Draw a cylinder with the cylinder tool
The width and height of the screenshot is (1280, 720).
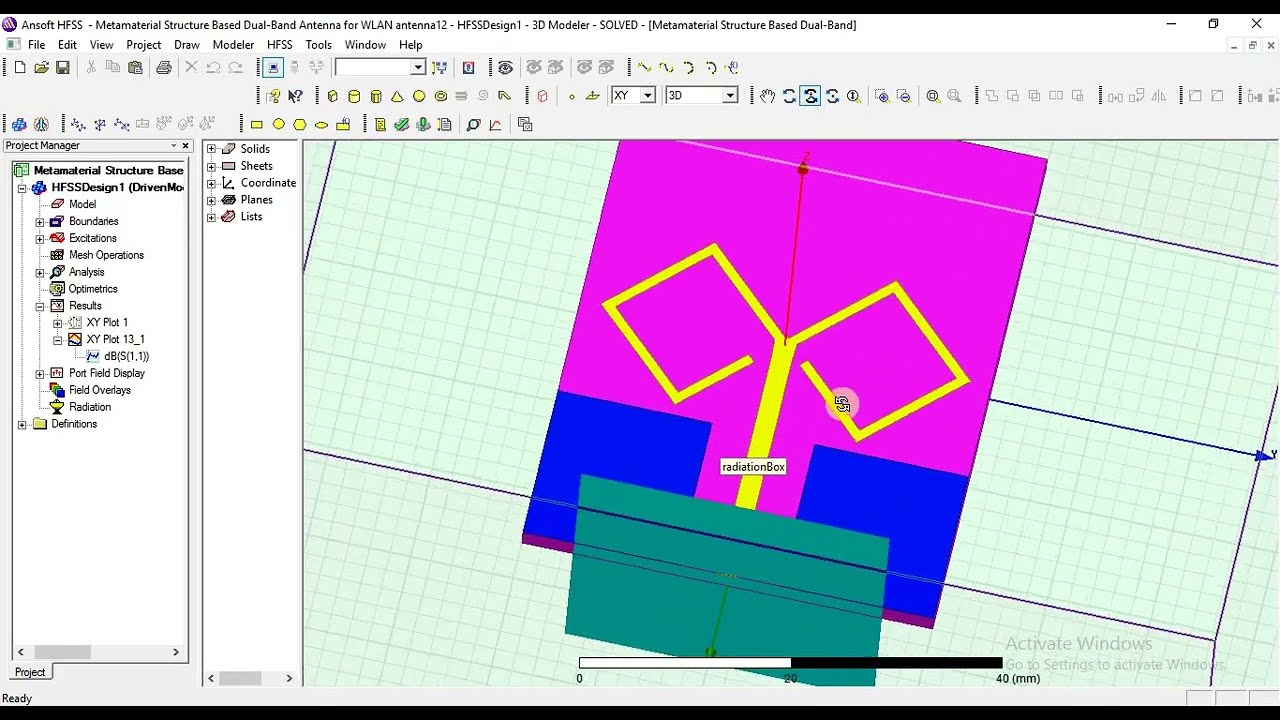pyautogui.click(x=354, y=96)
